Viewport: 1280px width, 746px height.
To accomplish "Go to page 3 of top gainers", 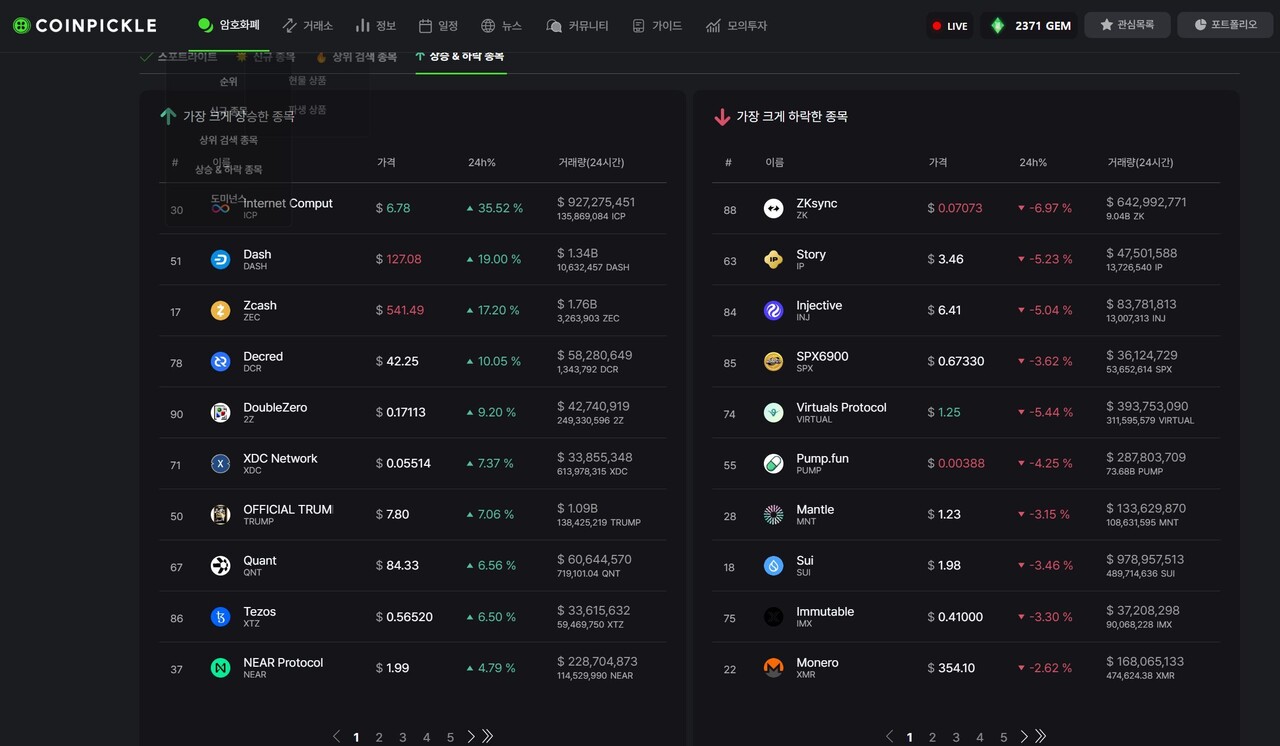I will tap(403, 738).
